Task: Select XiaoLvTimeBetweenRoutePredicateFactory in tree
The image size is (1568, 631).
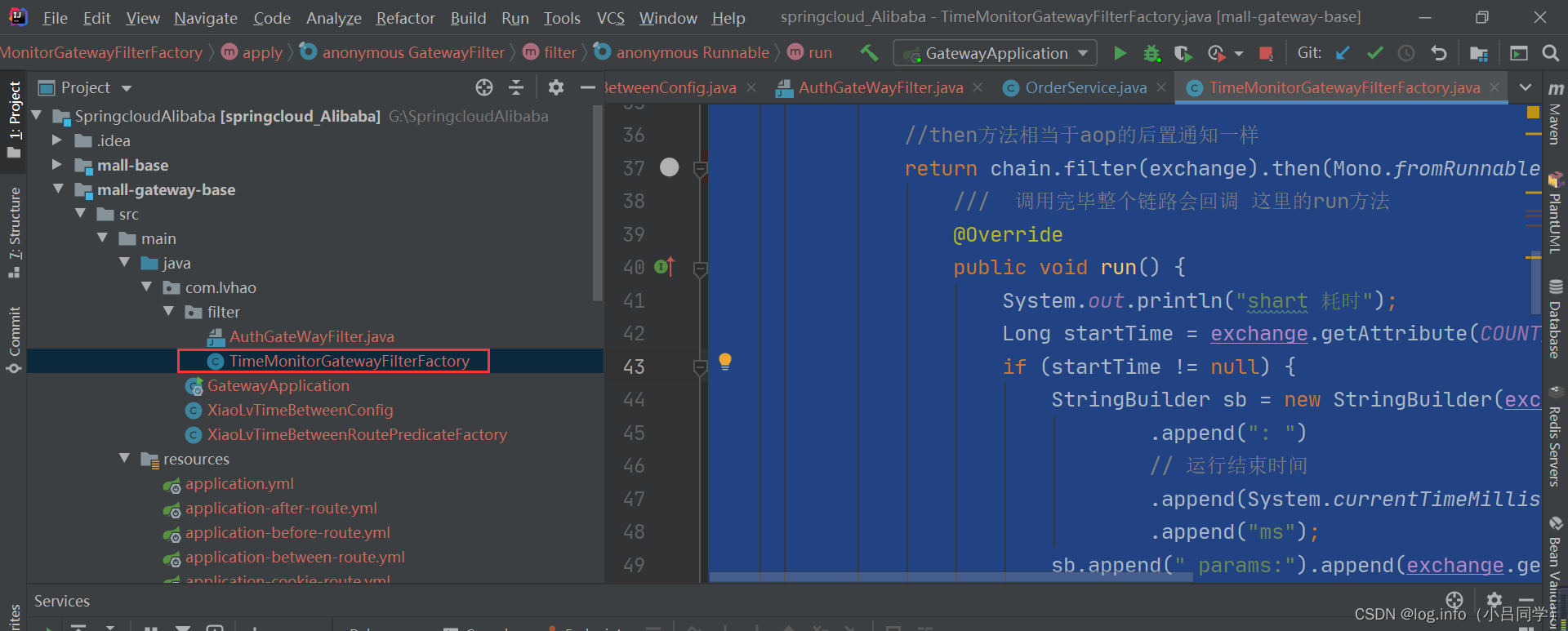Action: coord(356,434)
